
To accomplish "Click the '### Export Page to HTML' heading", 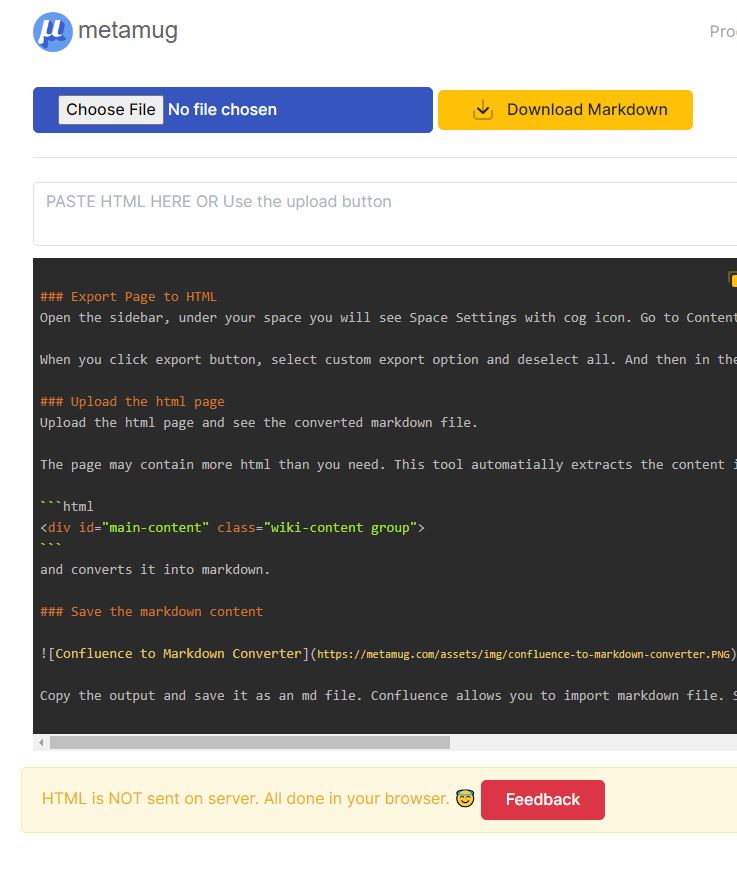I will pos(128,297).
